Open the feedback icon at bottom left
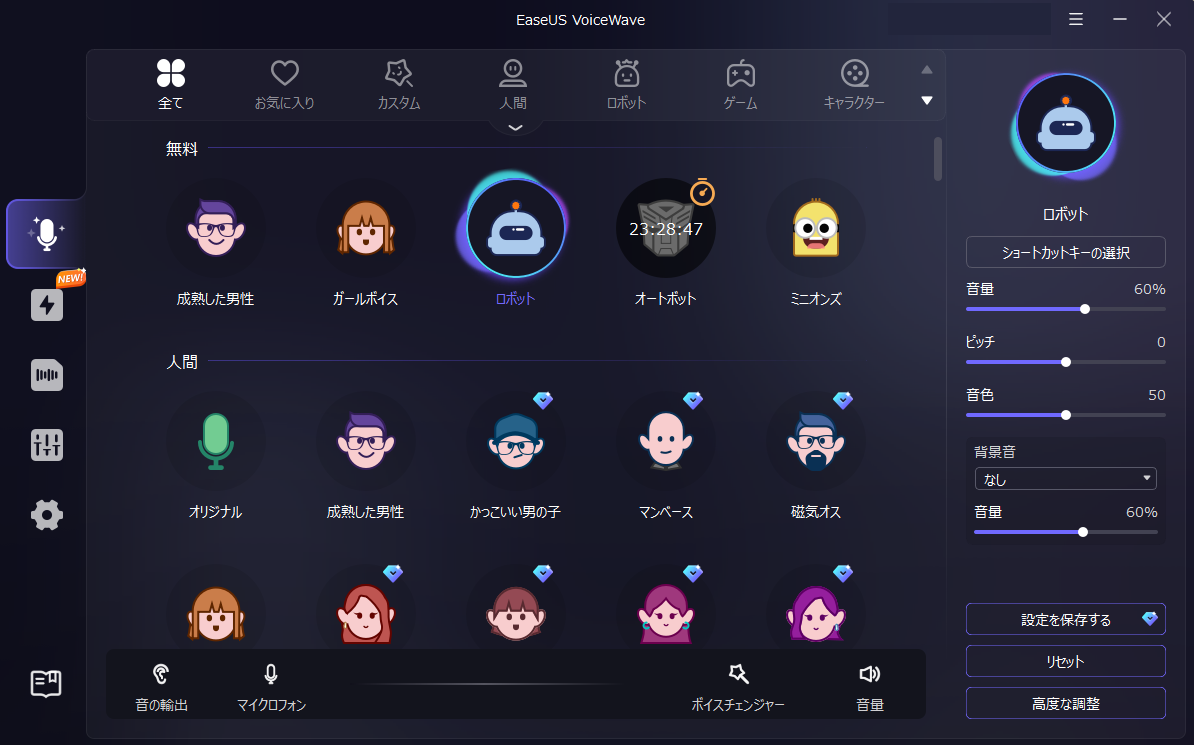1194x745 pixels. 46,684
